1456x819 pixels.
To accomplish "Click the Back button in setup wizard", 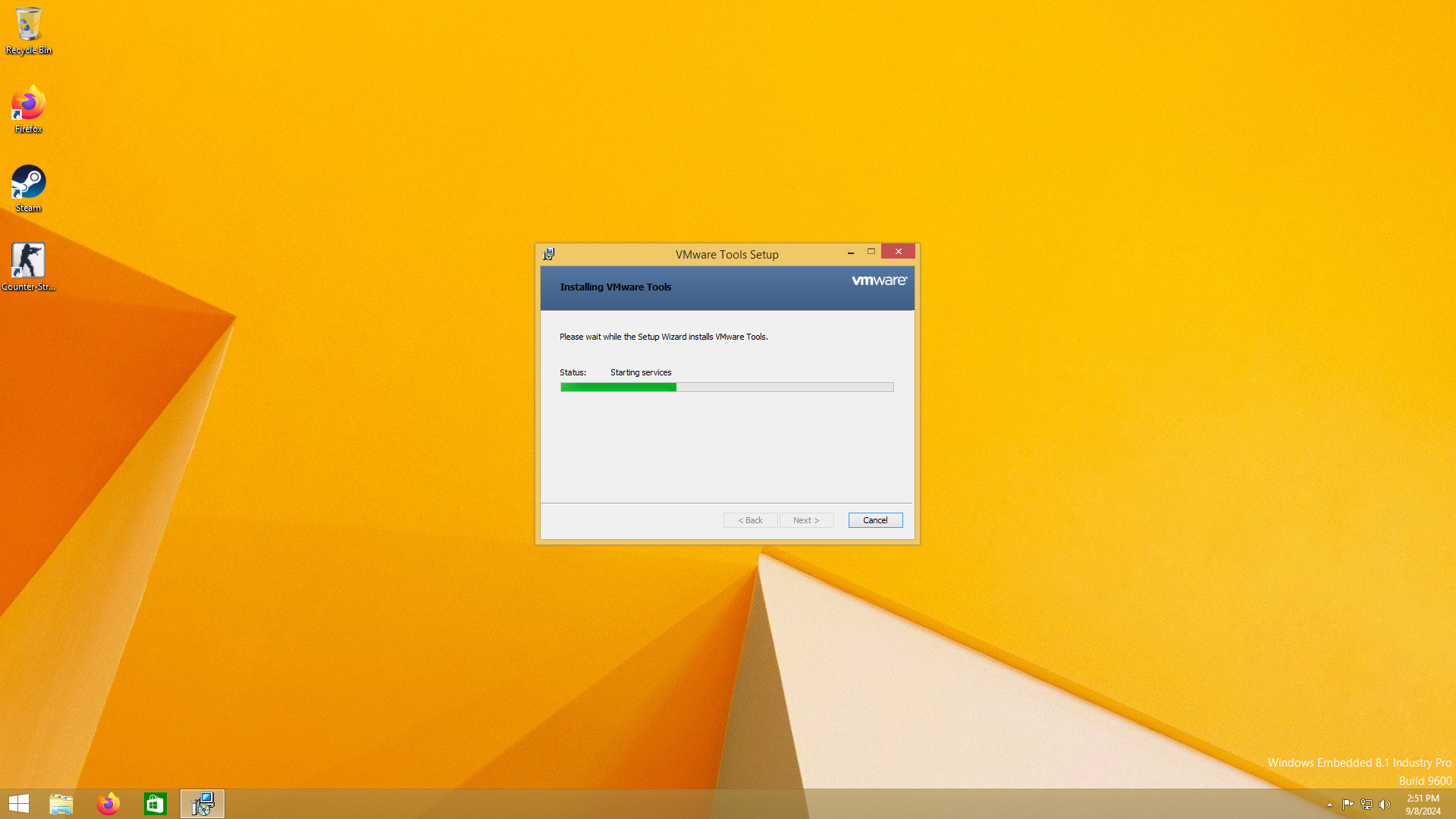I will [x=750, y=520].
